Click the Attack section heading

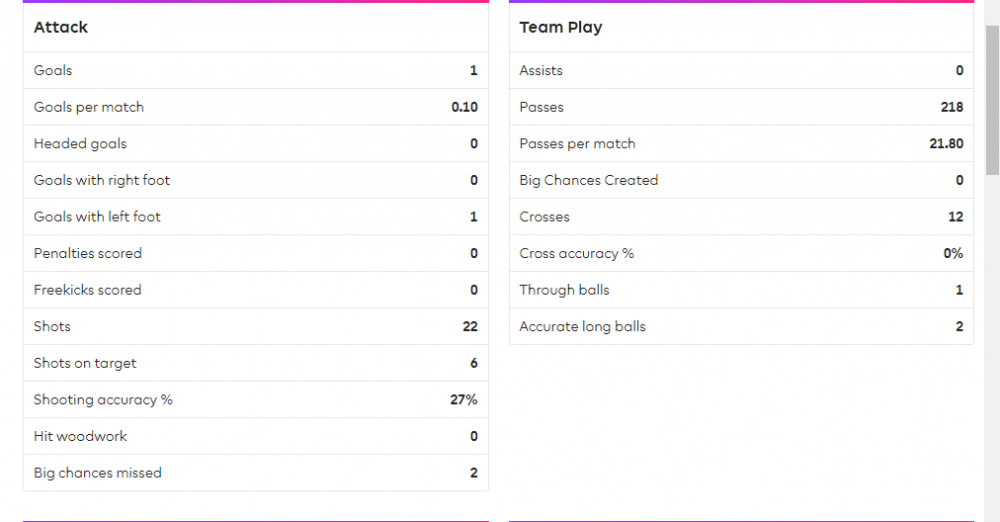(x=61, y=28)
